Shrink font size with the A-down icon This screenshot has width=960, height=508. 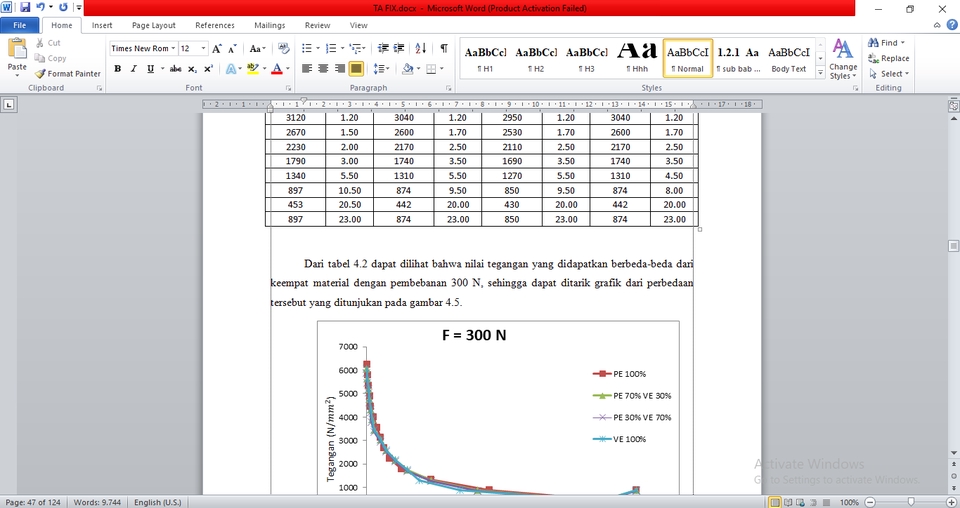pos(232,48)
